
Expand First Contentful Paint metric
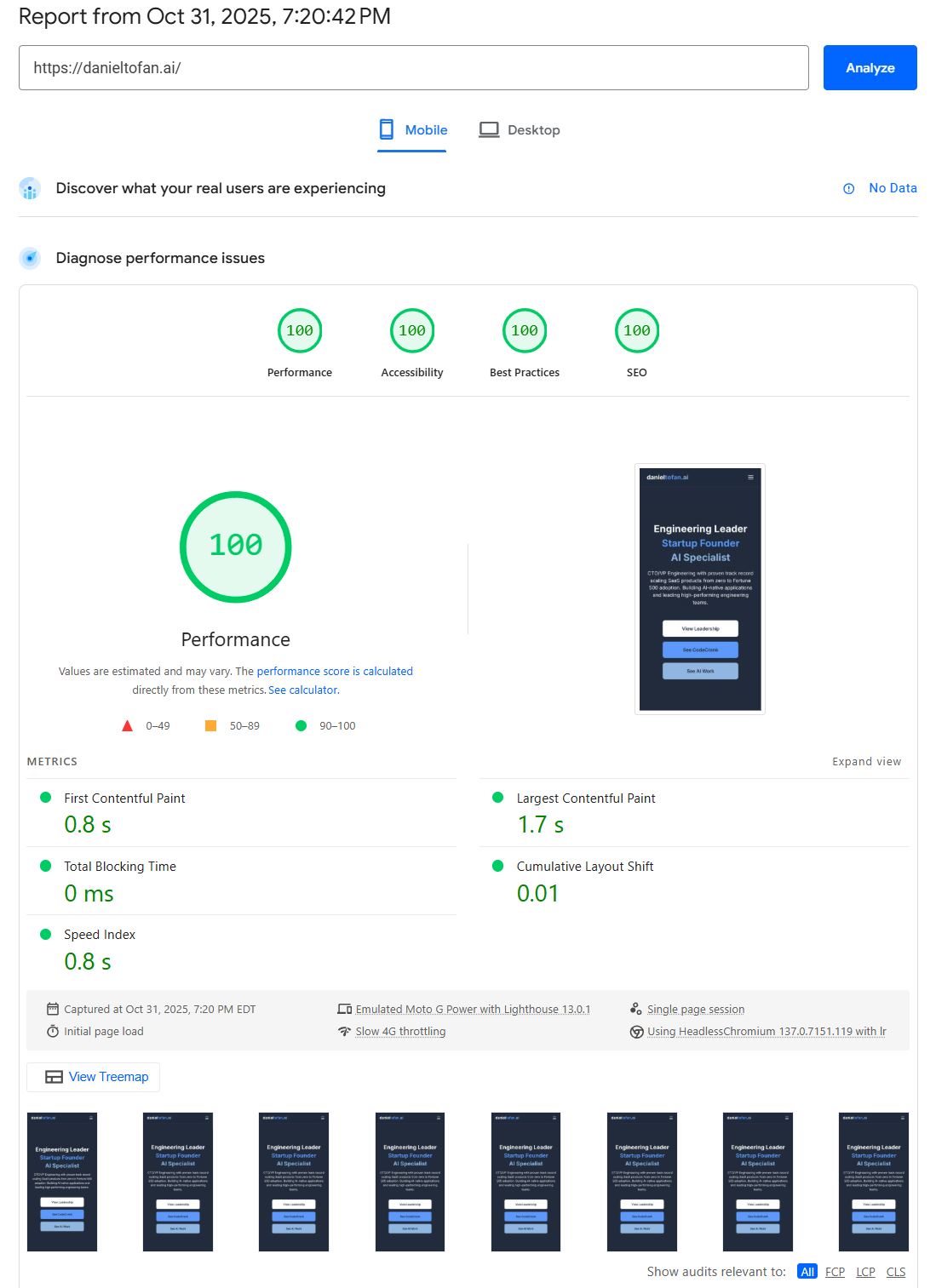pyautogui.click(x=124, y=799)
